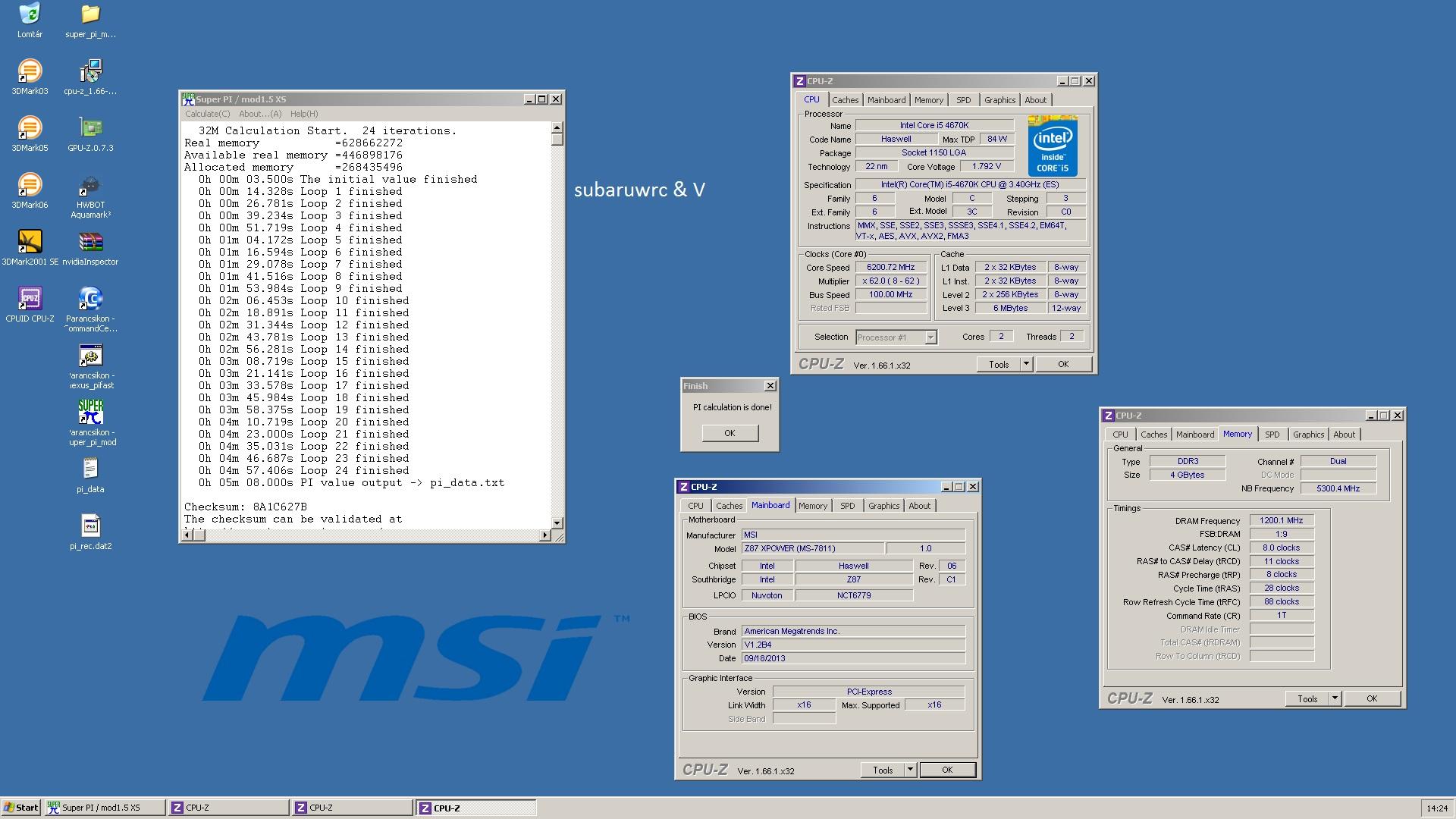Image resolution: width=1456 pixels, height=819 pixels.
Task: Switch to SPD tab in Memory CPU-Z window
Action: click(x=1272, y=435)
